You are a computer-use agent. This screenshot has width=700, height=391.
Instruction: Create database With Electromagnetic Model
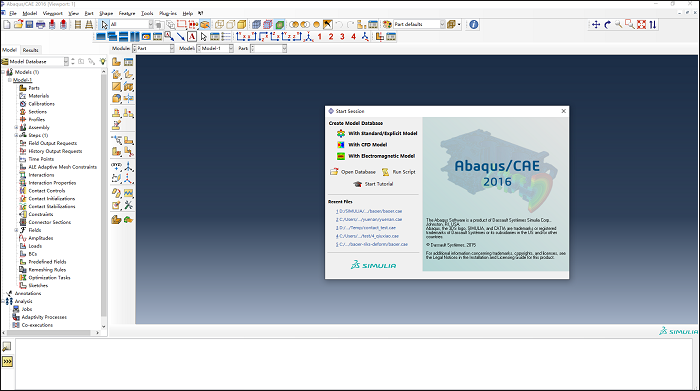[x=376, y=156]
